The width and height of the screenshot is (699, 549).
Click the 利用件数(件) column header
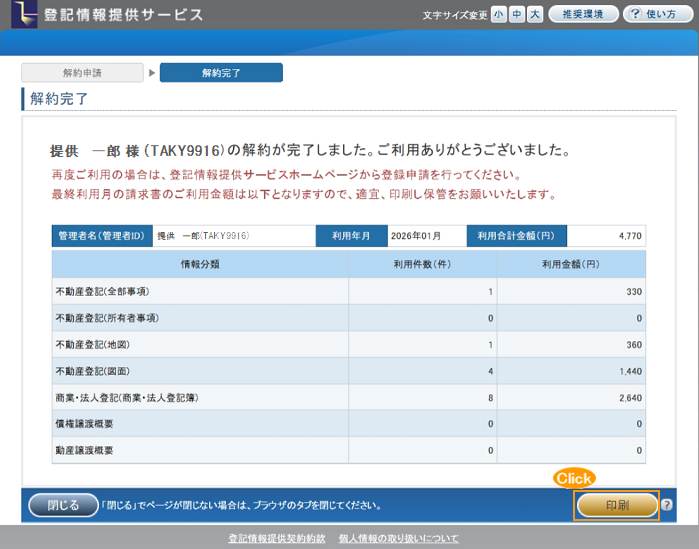click(x=422, y=264)
